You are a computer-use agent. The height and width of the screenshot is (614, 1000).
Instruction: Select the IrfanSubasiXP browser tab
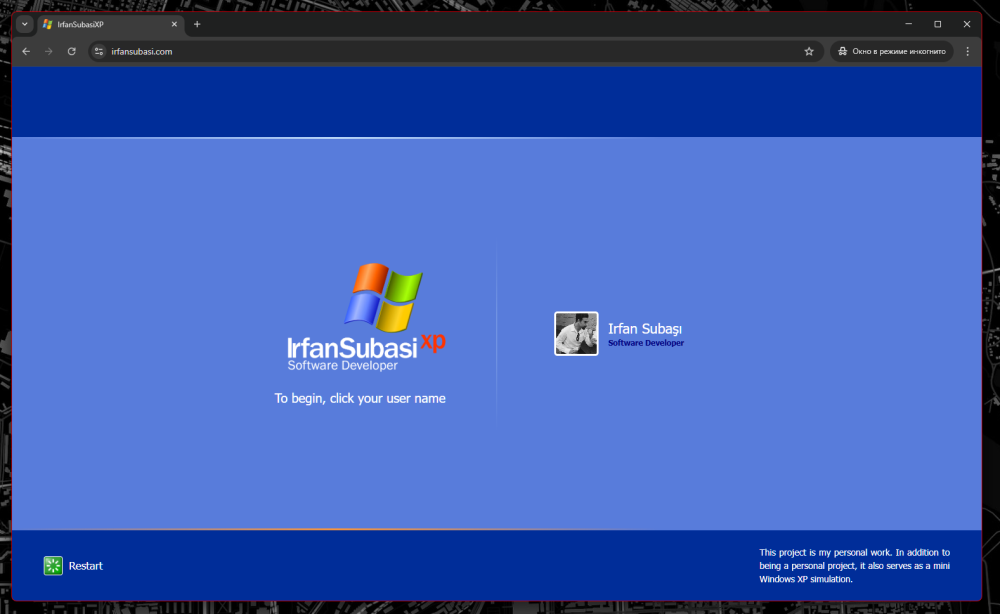click(x=111, y=24)
